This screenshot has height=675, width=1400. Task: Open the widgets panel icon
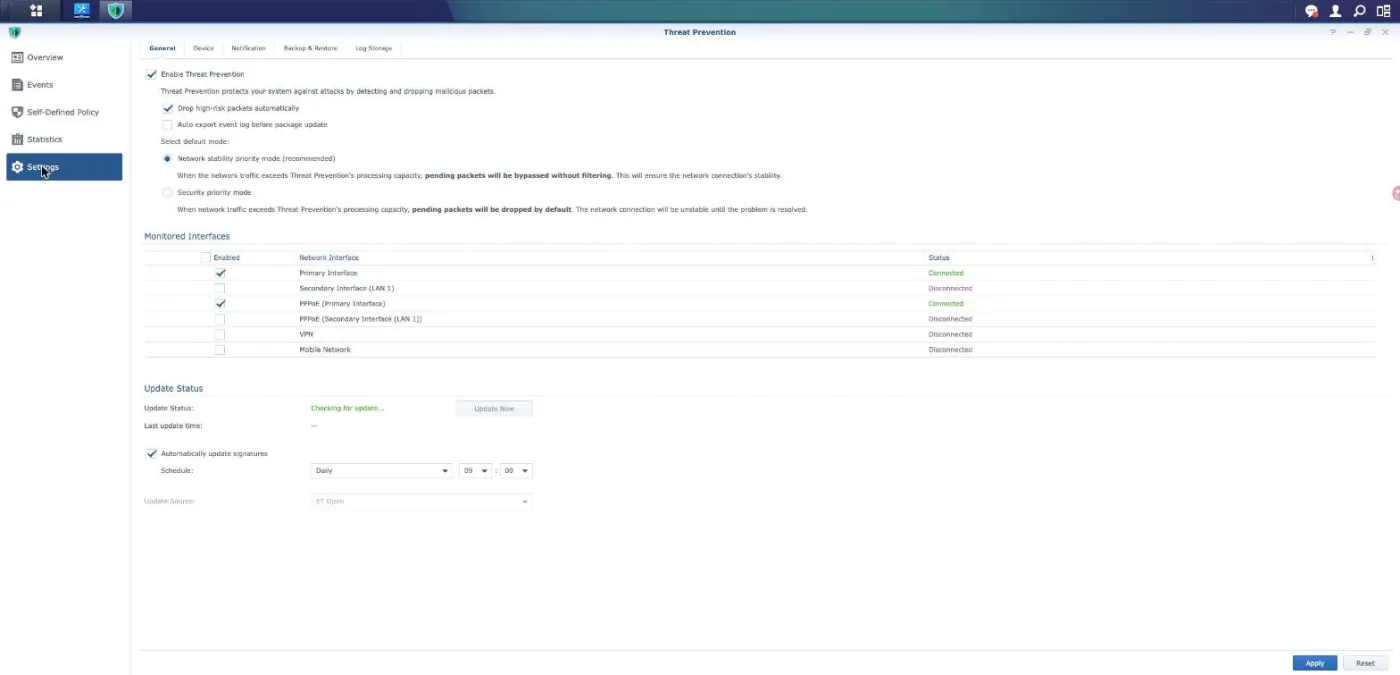pyautogui.click(x=1383, y=11)
